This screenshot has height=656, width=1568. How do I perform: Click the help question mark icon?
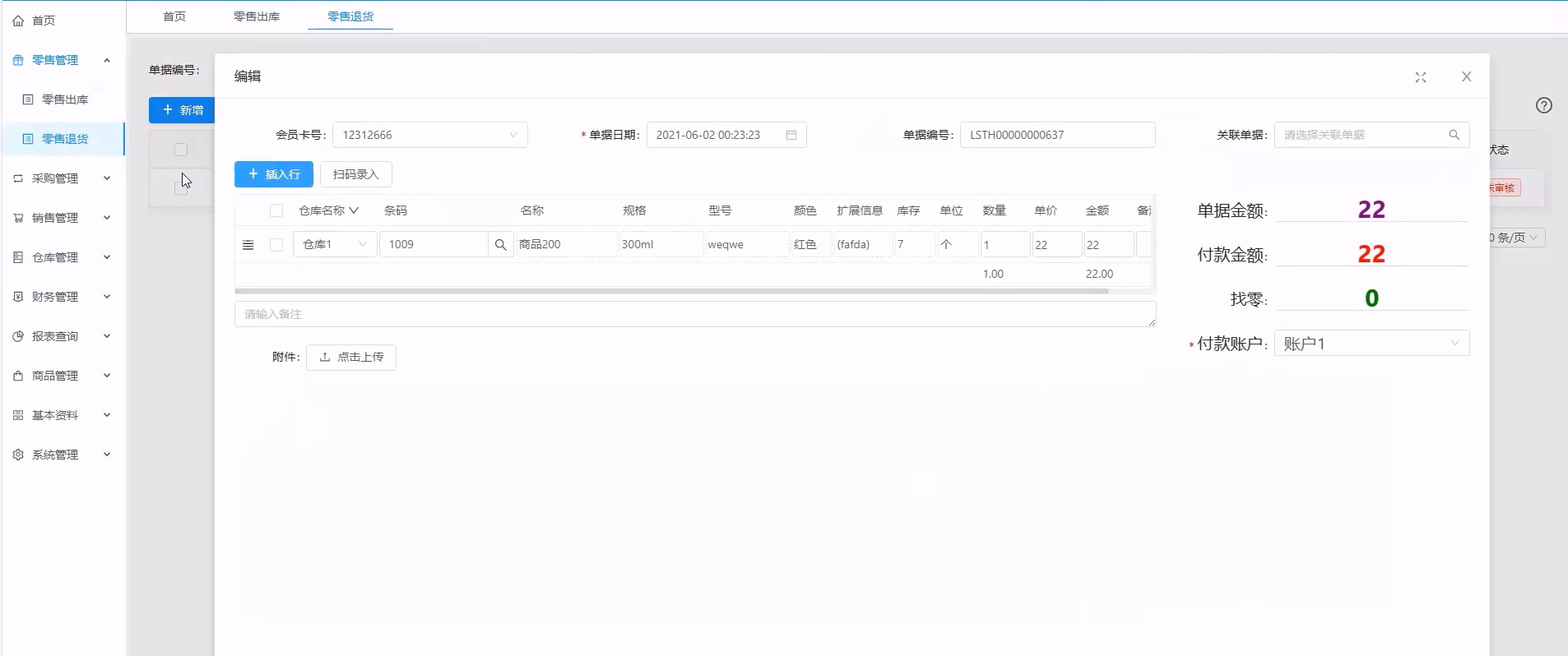click(1543, 105)
